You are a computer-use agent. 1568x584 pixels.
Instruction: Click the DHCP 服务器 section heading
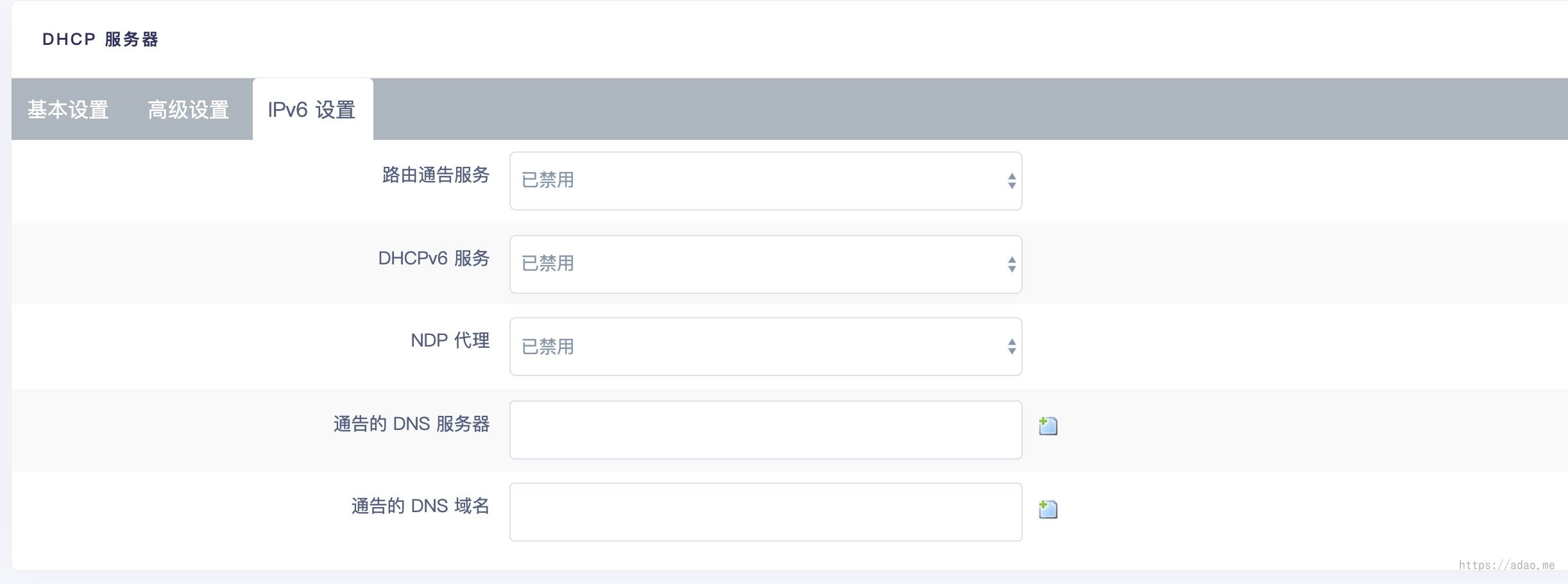(x=100, y=39)
